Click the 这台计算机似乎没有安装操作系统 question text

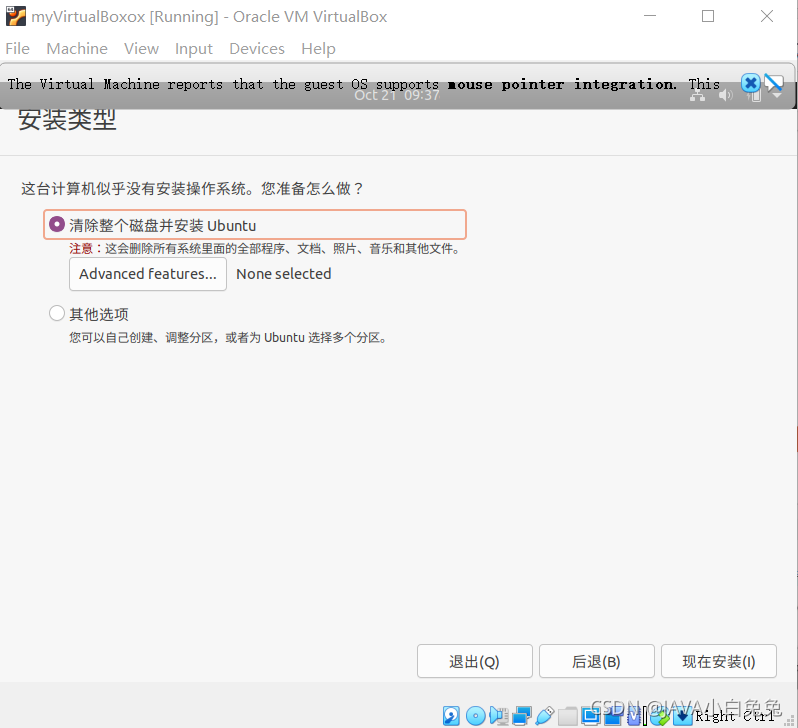tap(192, 189)
